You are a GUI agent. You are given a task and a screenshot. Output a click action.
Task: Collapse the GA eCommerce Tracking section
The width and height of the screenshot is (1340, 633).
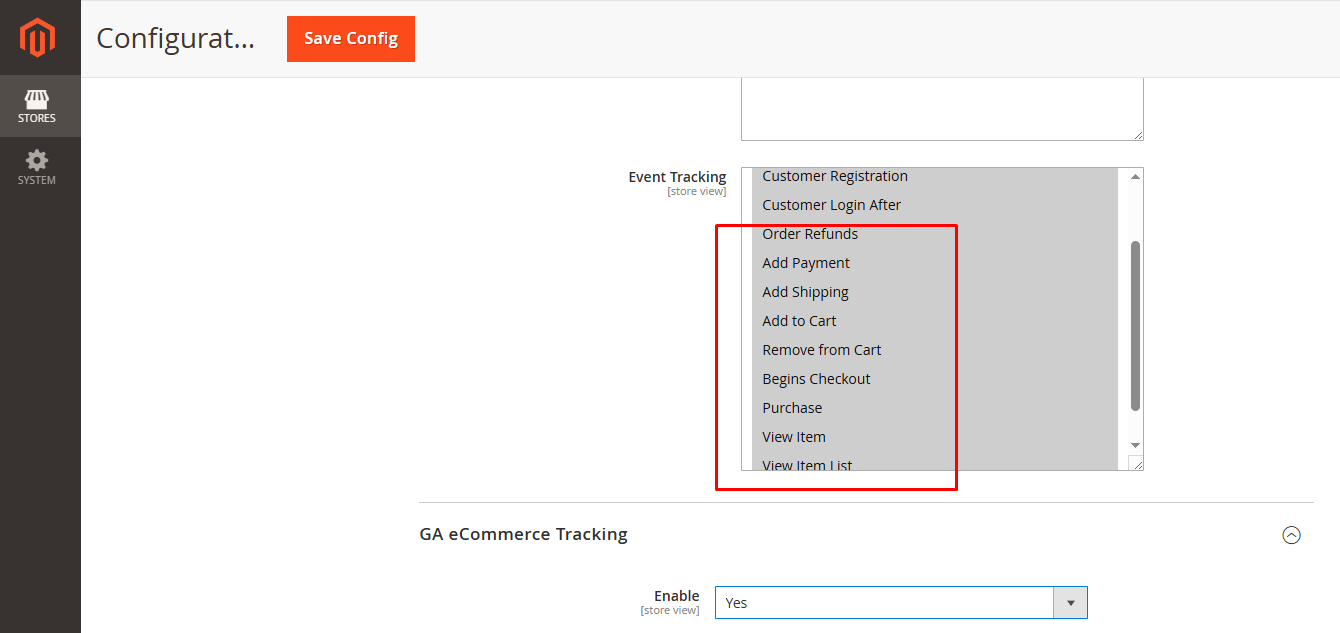point(1291,535)
